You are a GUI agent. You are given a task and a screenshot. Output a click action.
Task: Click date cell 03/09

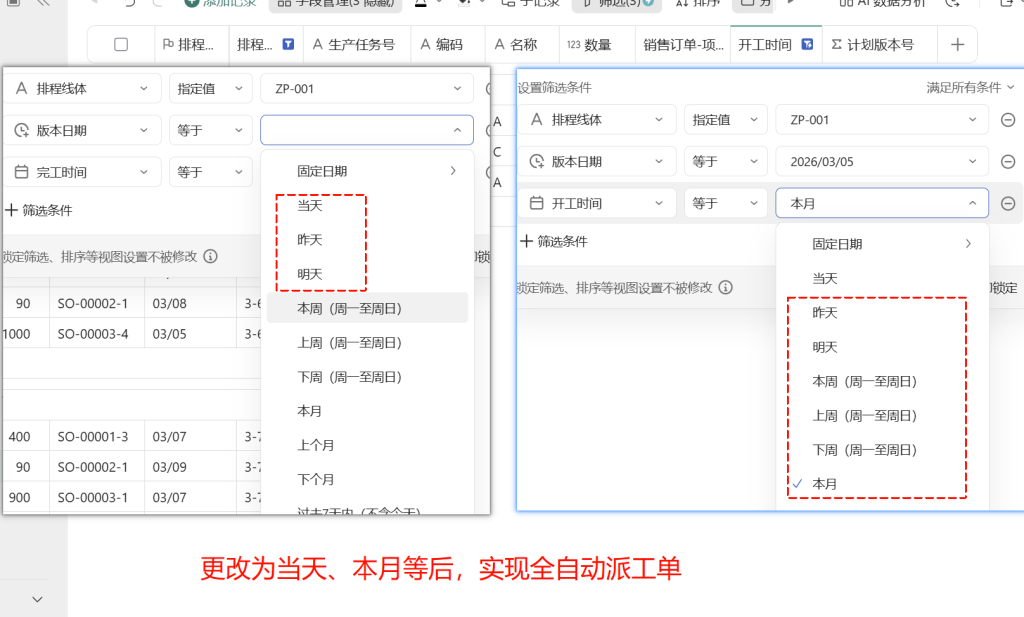(x=190, y=467)
